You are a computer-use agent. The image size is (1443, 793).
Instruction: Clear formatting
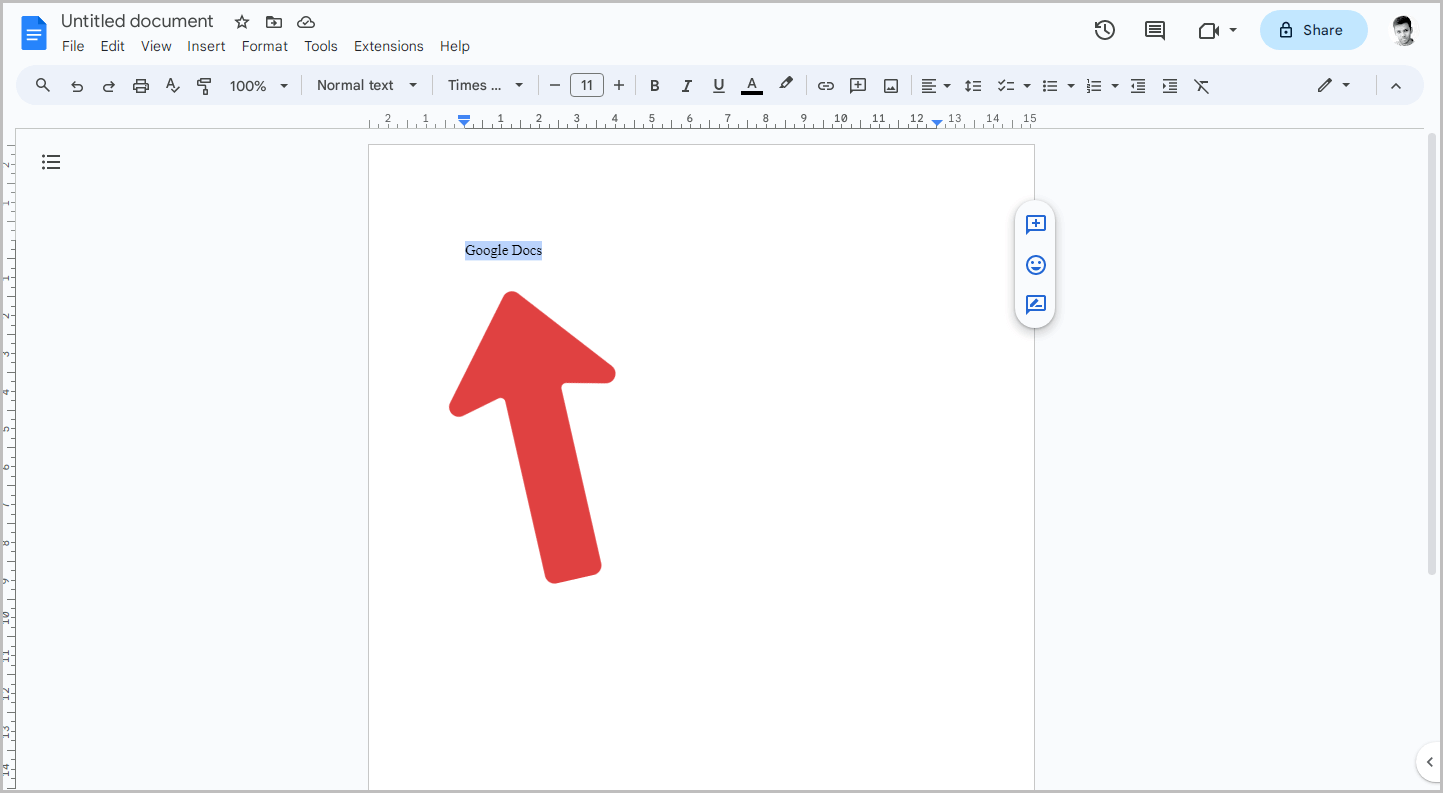[x=1202, y=86]
